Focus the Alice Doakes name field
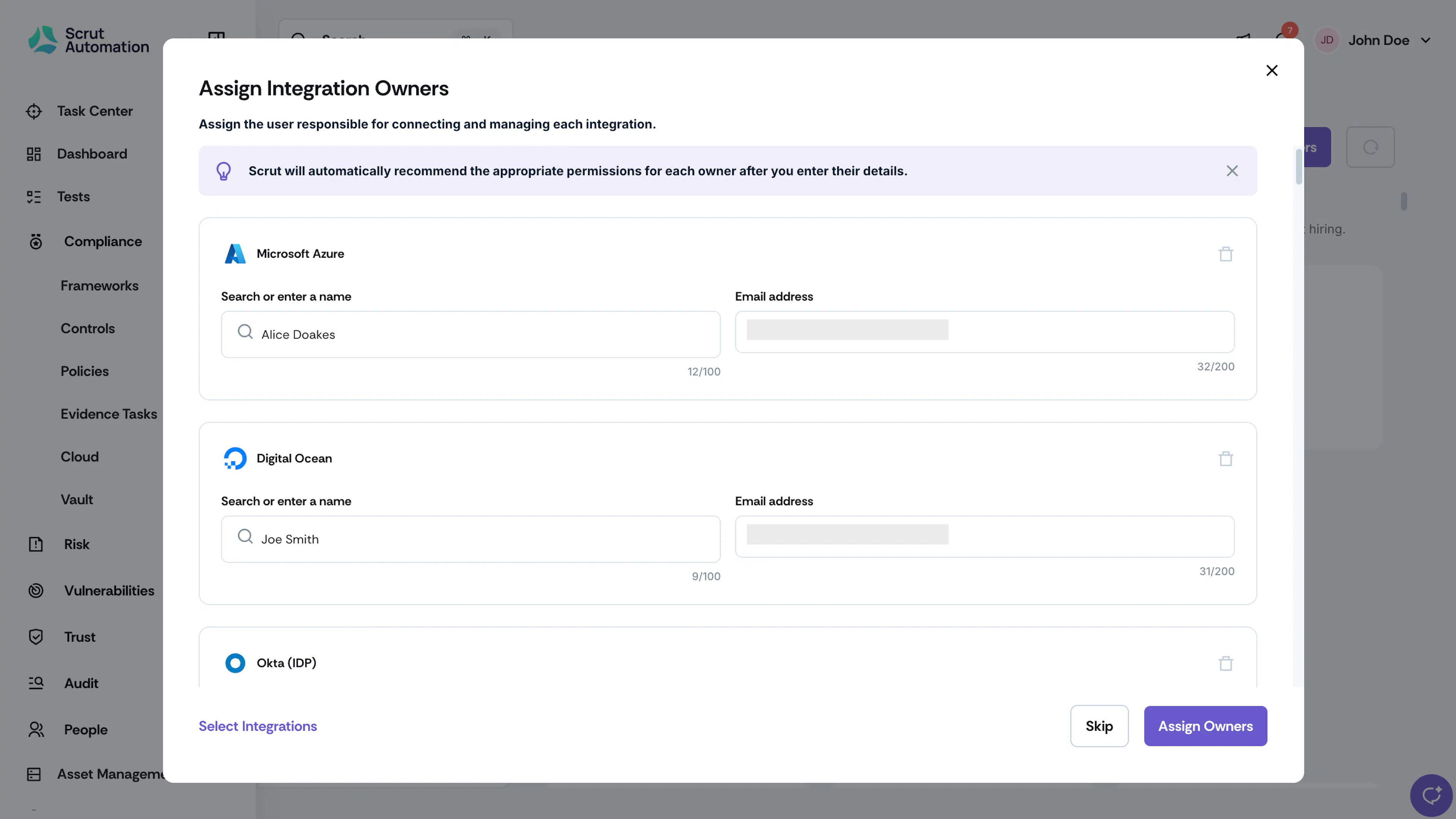1456x819 pixels. tap(470, 334)
